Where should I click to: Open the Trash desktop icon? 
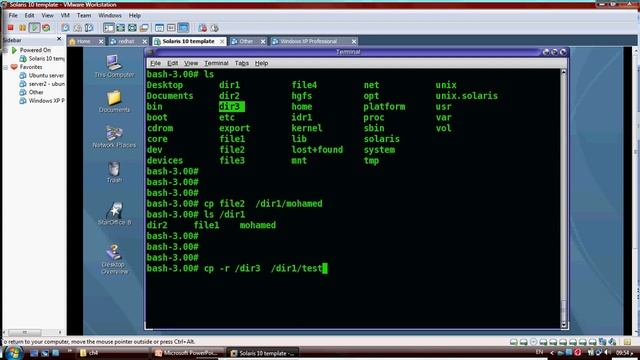(x=114, y=172)
